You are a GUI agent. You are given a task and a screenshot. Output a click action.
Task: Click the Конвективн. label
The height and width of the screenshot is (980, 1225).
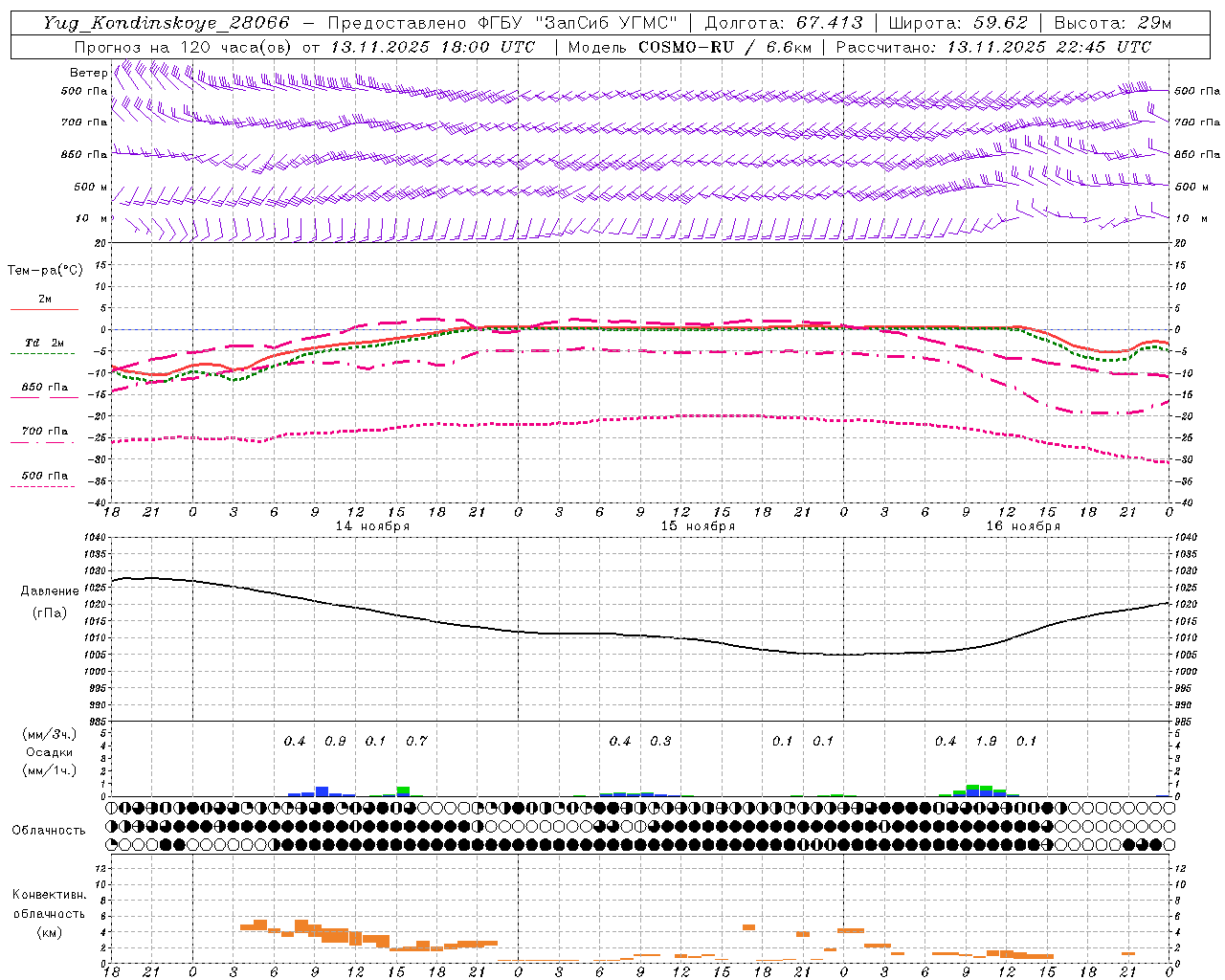pyautogui.click(x=49, y=895)
